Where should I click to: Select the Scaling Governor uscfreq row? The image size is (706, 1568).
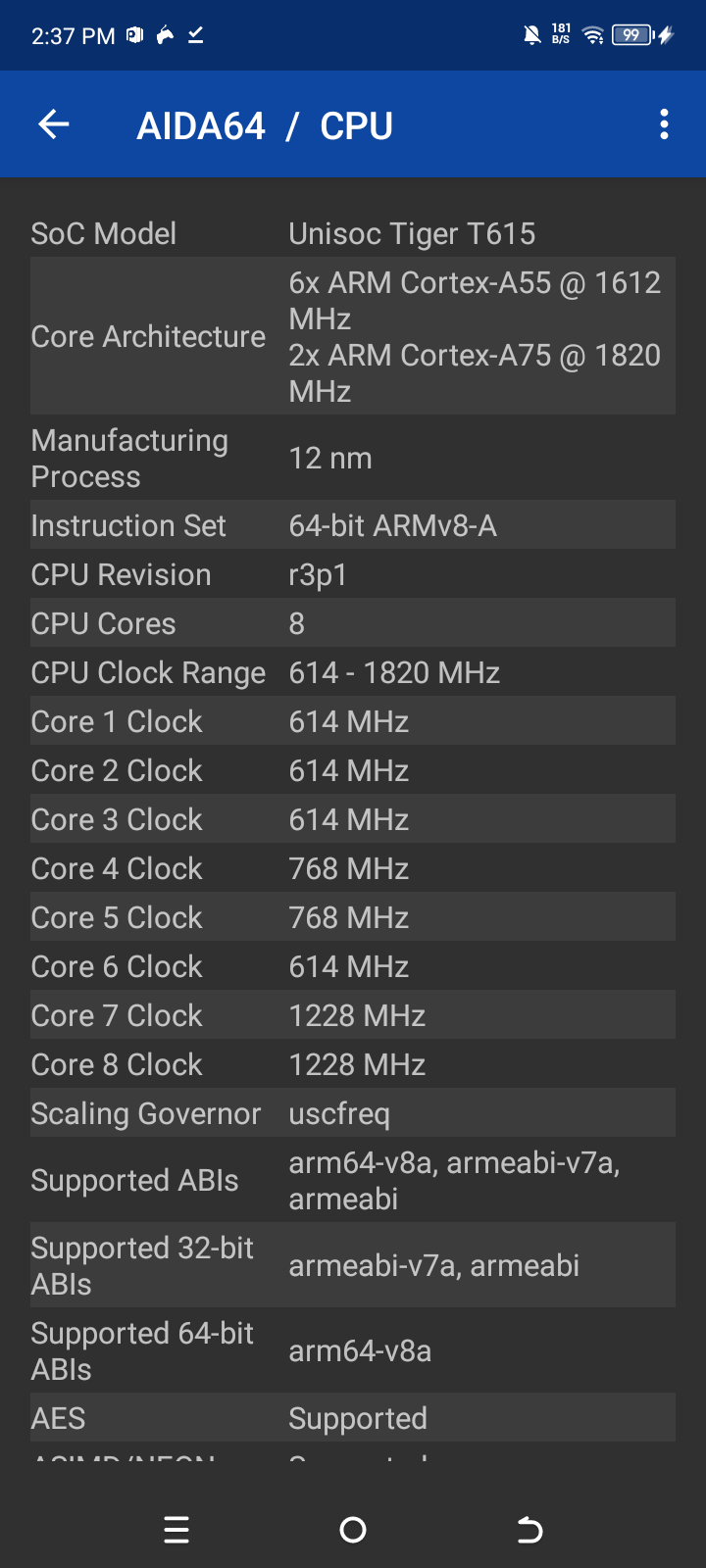point(353,1113)
